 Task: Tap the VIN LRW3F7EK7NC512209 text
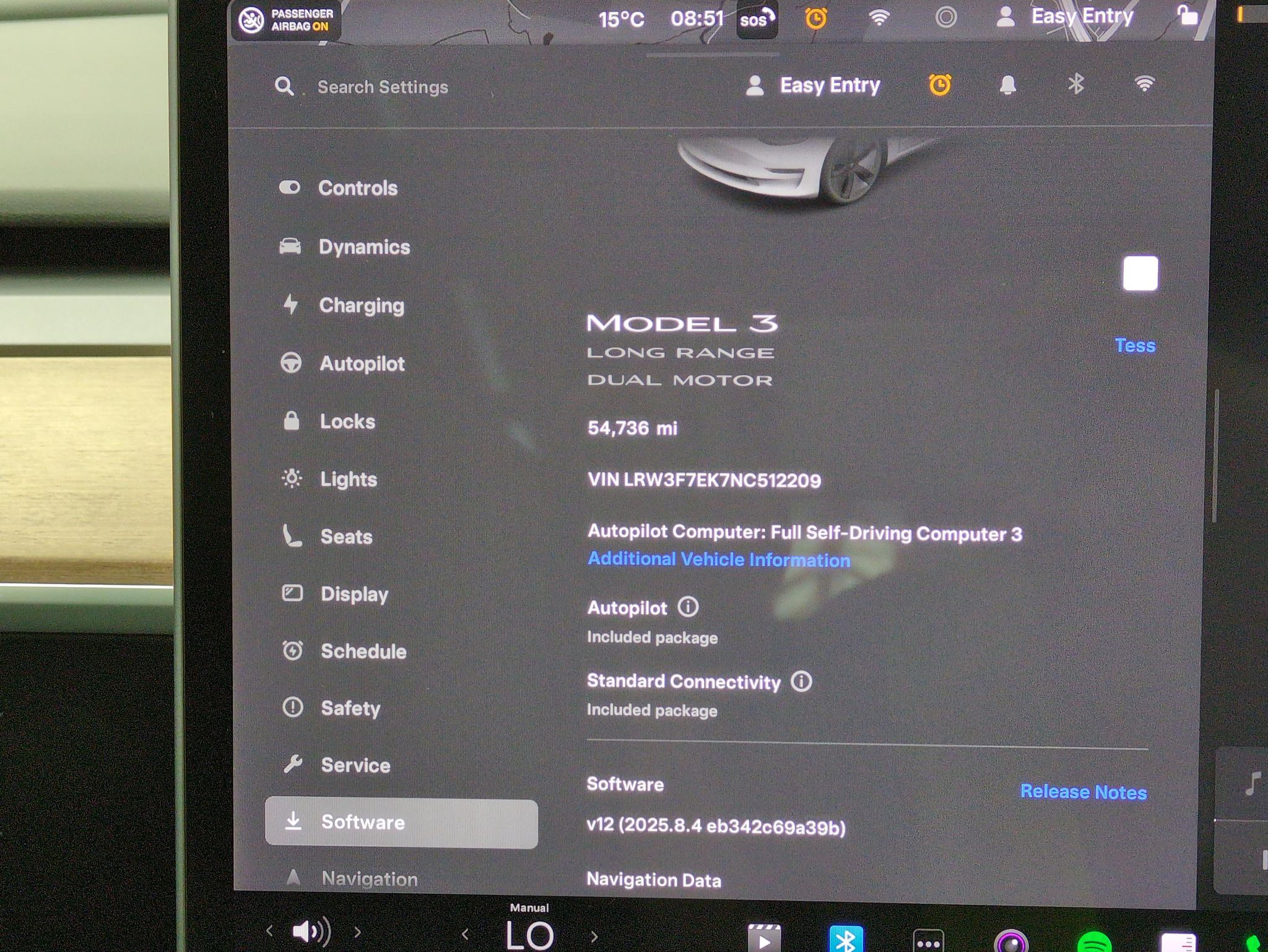click(x=705, y=480)
